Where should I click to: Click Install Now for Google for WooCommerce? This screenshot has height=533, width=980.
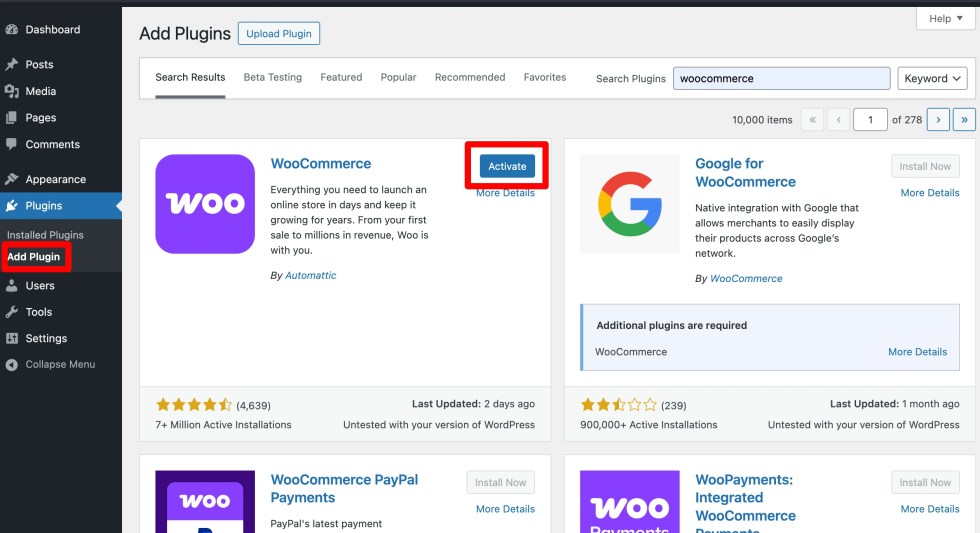coord(925,166)
